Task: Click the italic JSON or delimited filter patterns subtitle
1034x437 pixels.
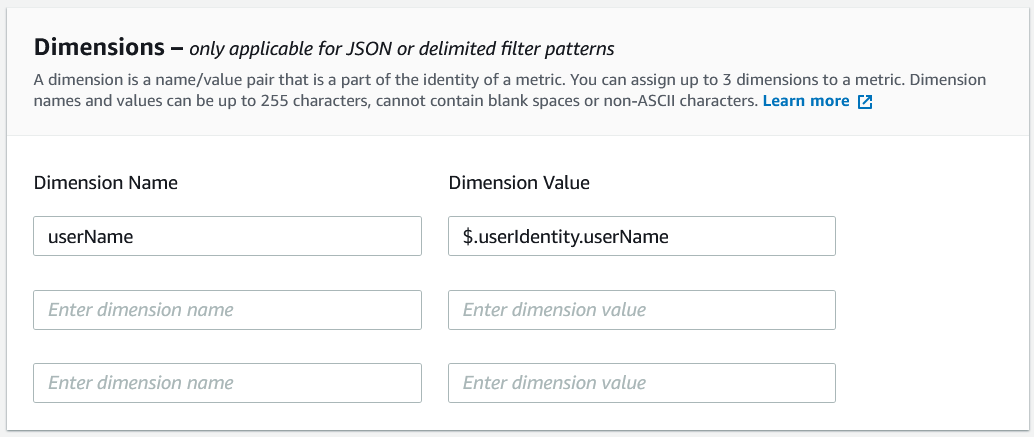Action: tap(402, 48)
